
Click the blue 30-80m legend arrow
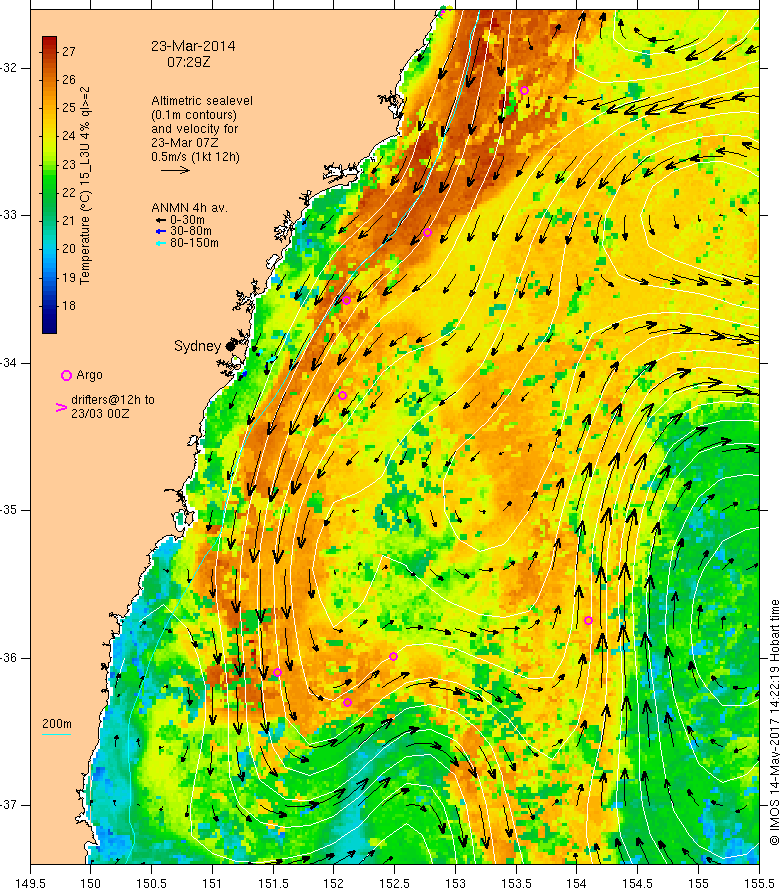161,231
